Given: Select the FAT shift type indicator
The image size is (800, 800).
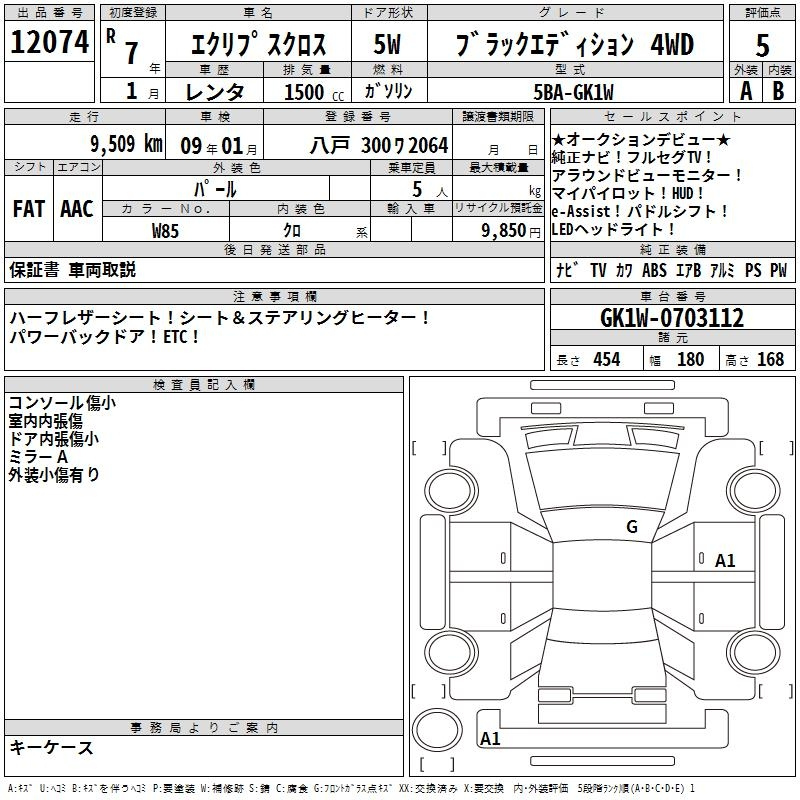Looking at the screenshot, I should 28,209.
